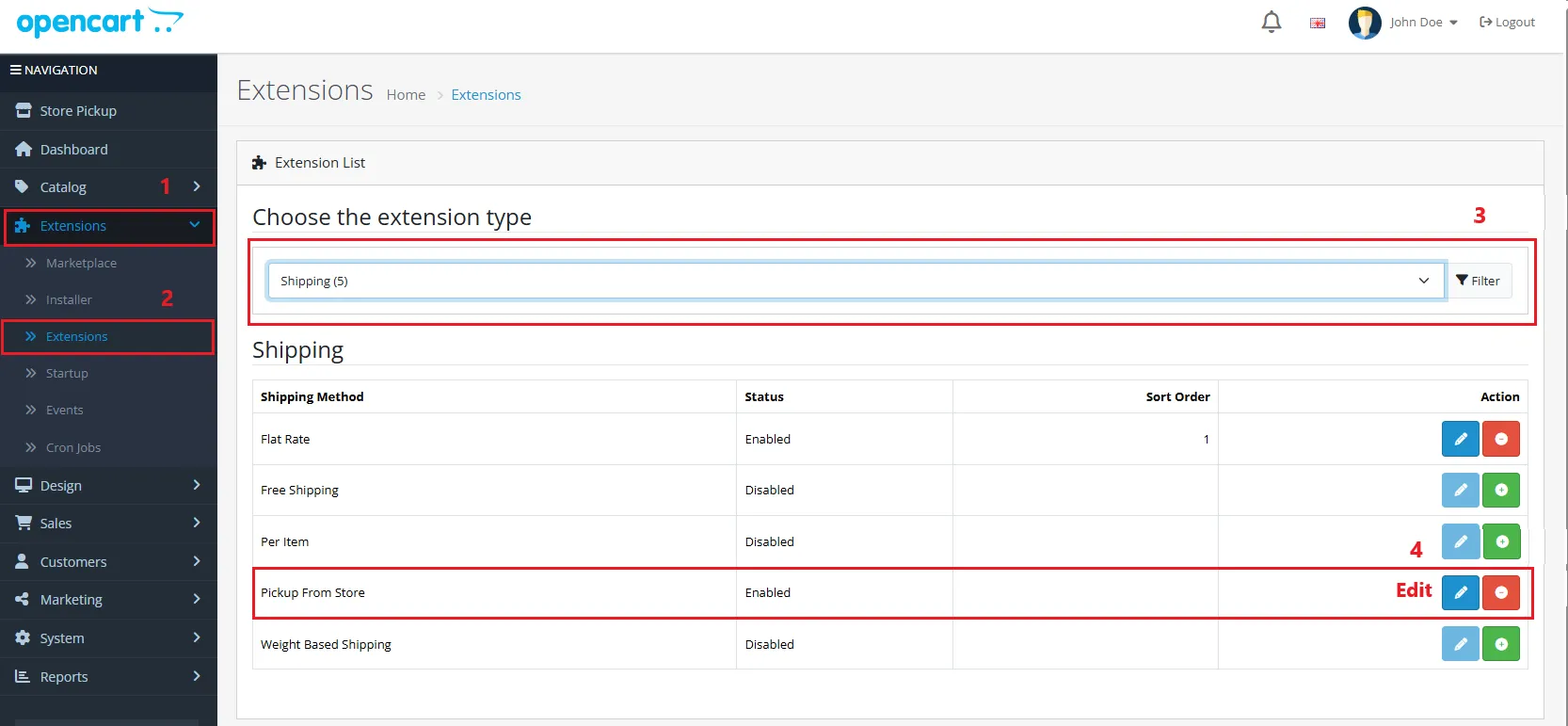Install the Per Item shipping extension
The image size is (1568, 726).
tap(1501, 541)
